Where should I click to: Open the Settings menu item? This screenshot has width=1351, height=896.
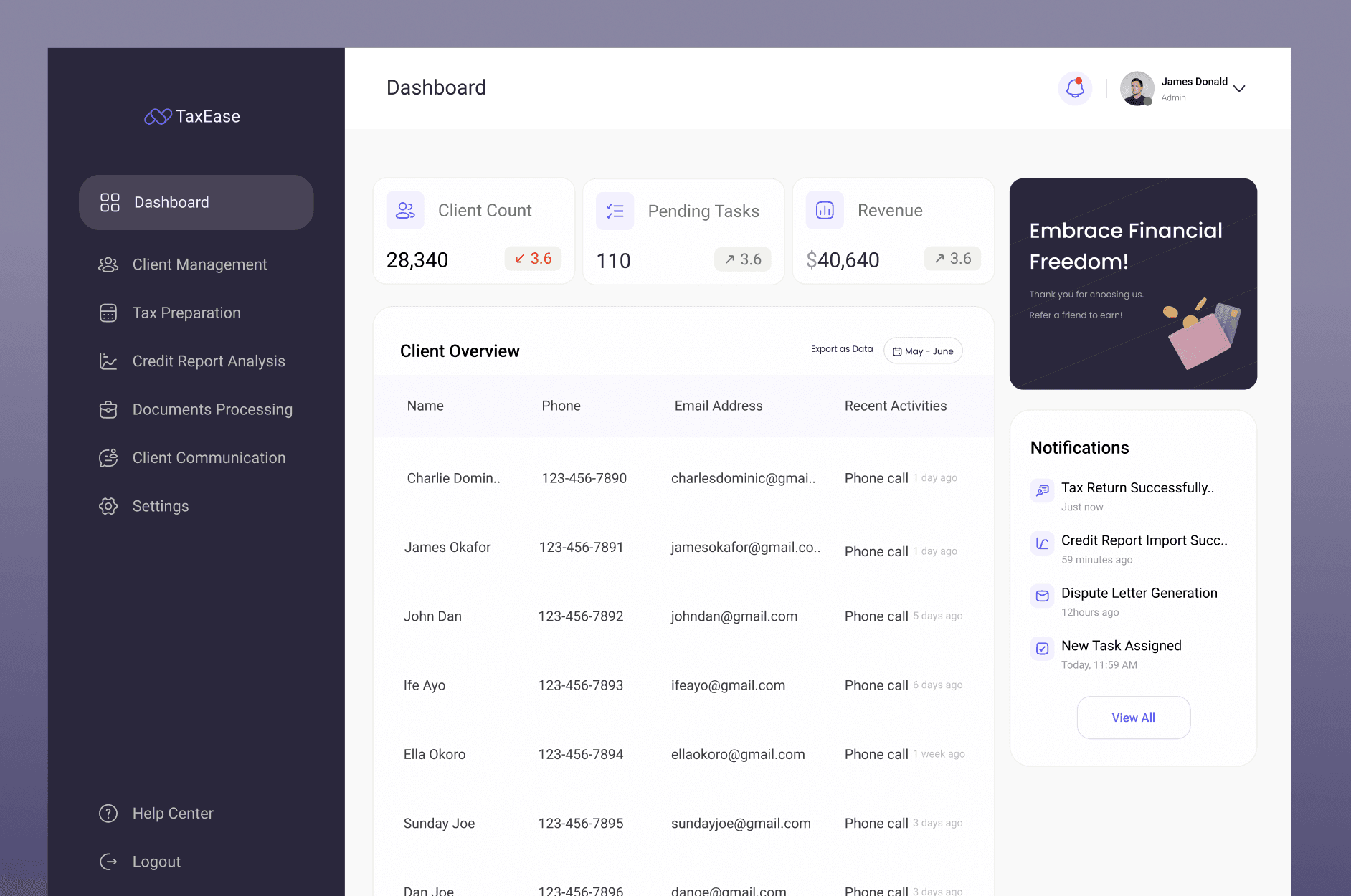[161, 506]
